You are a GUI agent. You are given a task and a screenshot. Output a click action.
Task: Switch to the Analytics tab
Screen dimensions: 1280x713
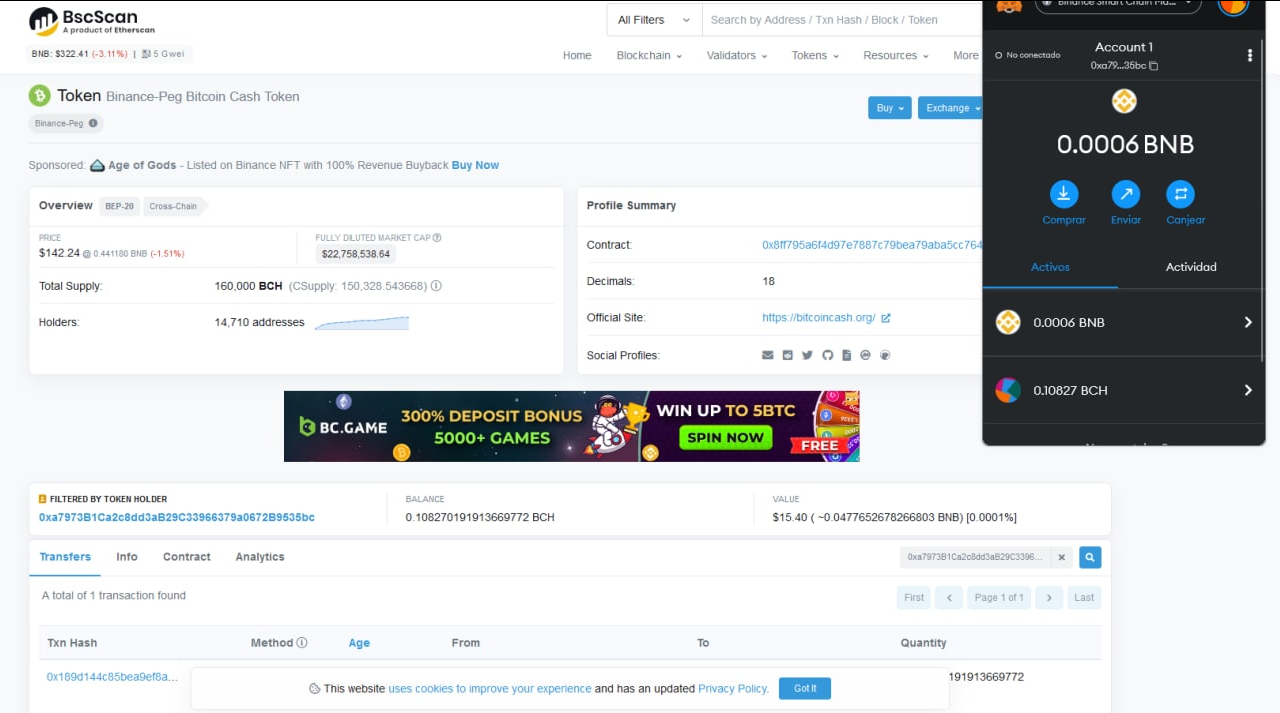tap(260, 557)
